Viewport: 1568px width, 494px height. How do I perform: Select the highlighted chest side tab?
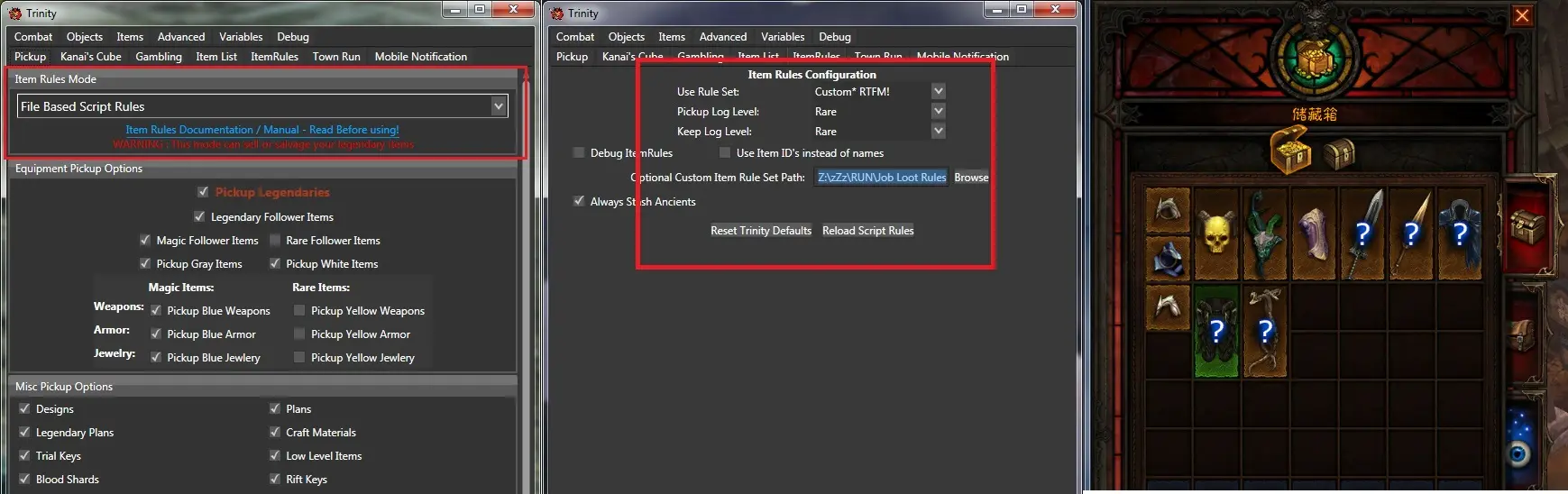[1528, 225]
